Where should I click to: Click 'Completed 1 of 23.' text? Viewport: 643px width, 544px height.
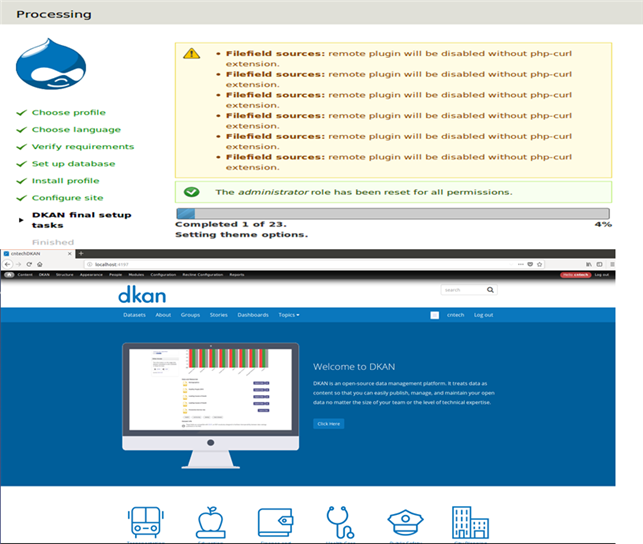pos(231,224)
